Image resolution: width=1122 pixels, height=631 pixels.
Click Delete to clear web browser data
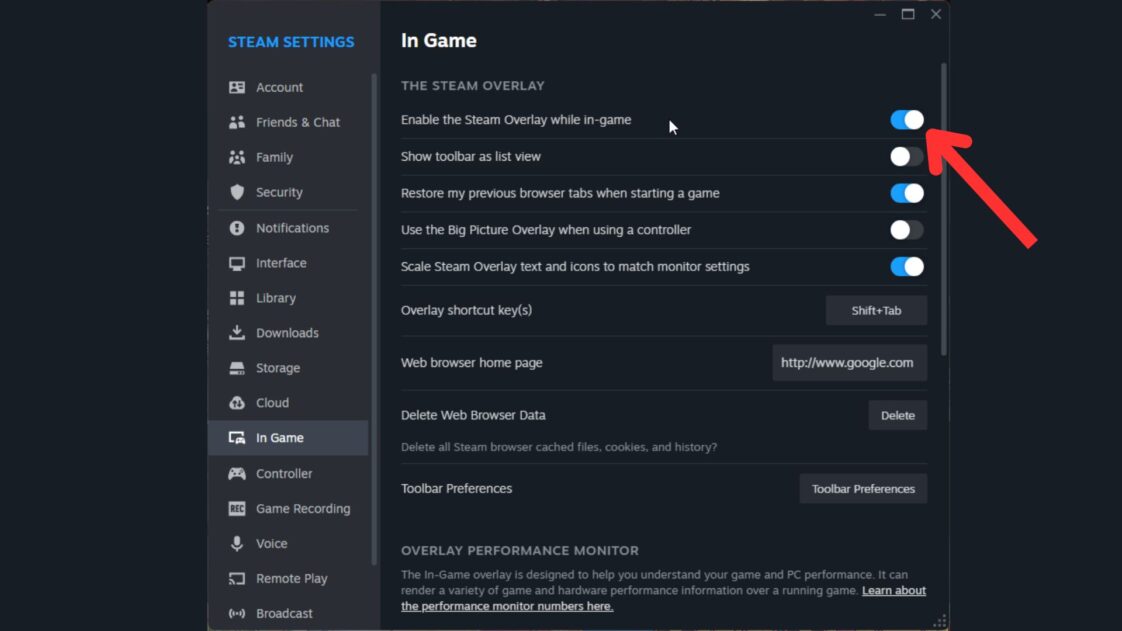coord(897,415)
